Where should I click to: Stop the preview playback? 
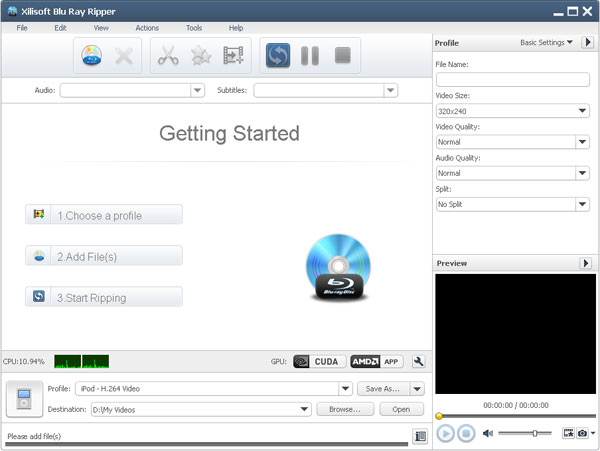(x=466, y=433)
